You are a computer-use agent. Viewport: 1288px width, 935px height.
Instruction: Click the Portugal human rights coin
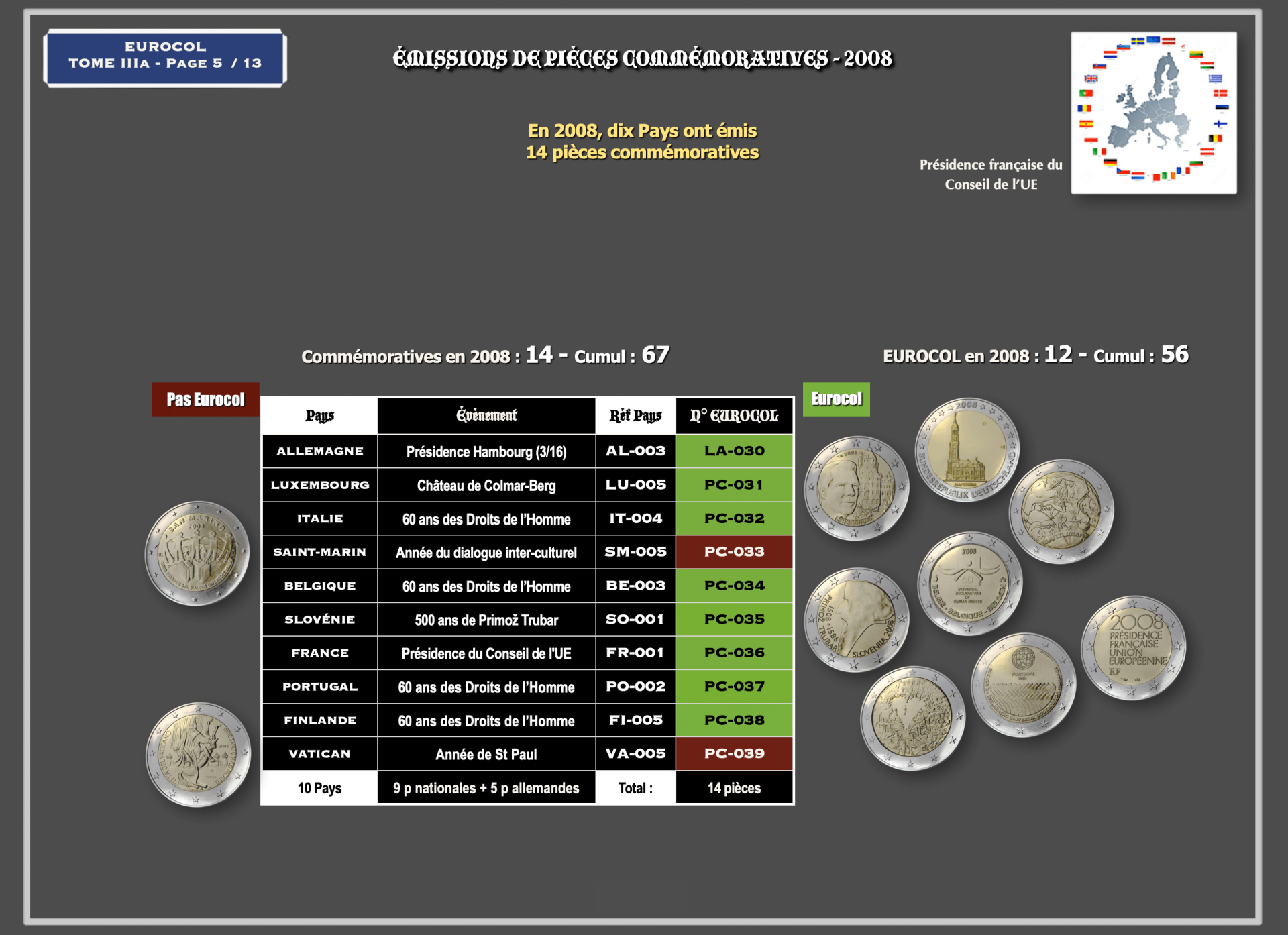pos(1024,685)
